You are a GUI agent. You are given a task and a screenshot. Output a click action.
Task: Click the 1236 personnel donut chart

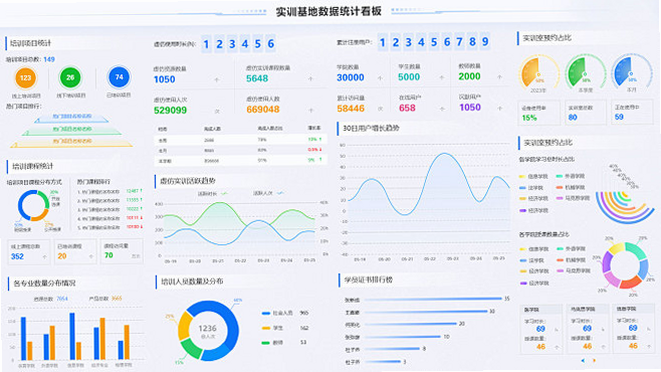point(208,330)
